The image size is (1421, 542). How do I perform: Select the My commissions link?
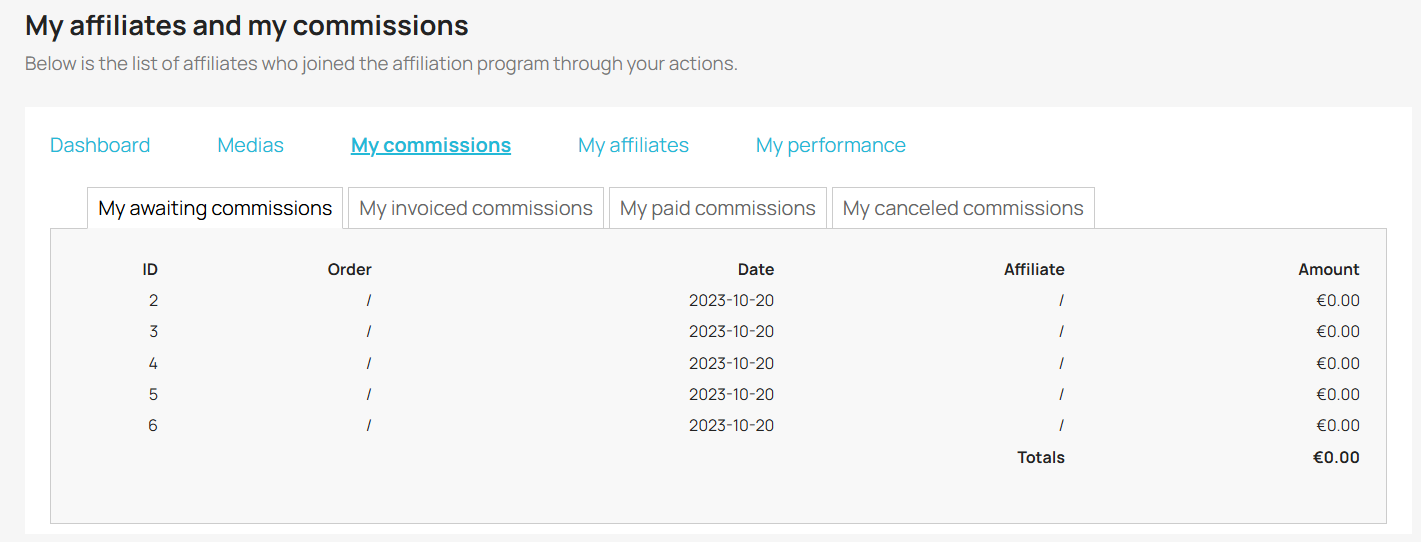pyautogui.click(x=431, y=145)
